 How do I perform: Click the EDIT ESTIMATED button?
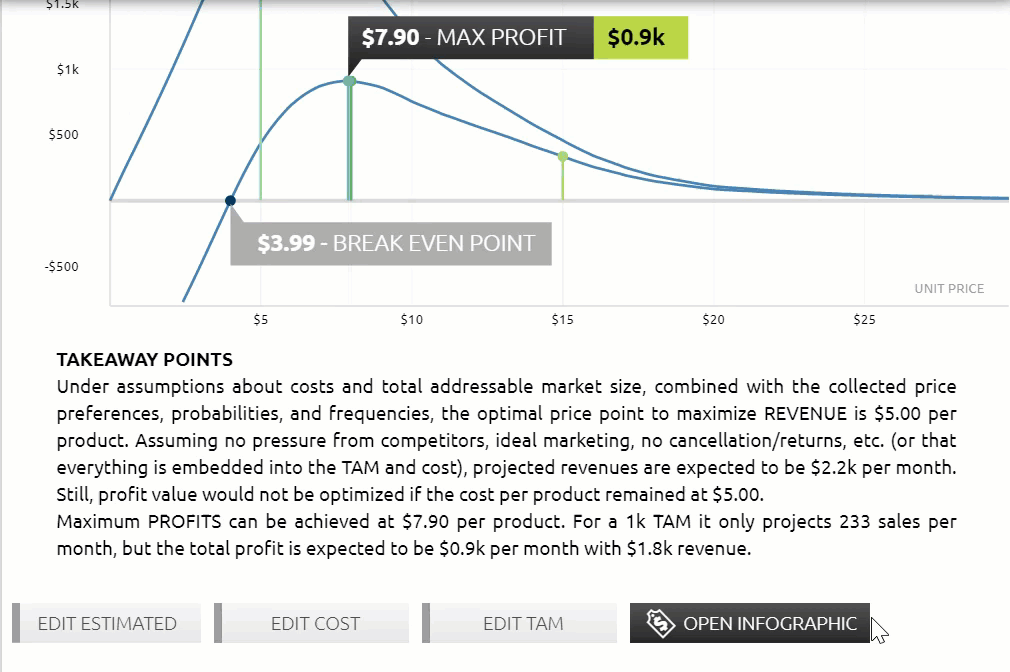pos(106,623)
